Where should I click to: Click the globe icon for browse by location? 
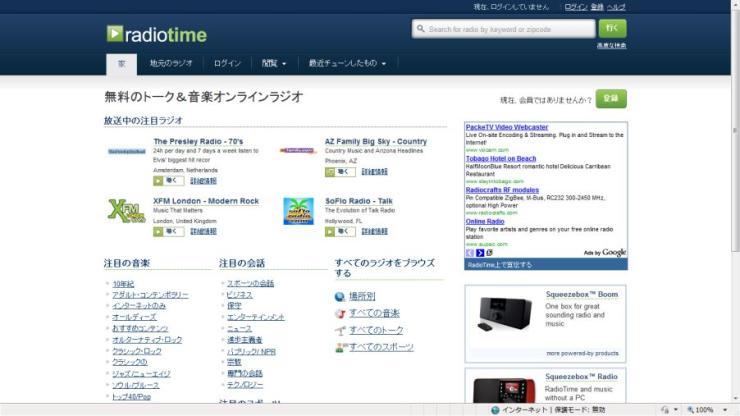(x=340, y=297)
